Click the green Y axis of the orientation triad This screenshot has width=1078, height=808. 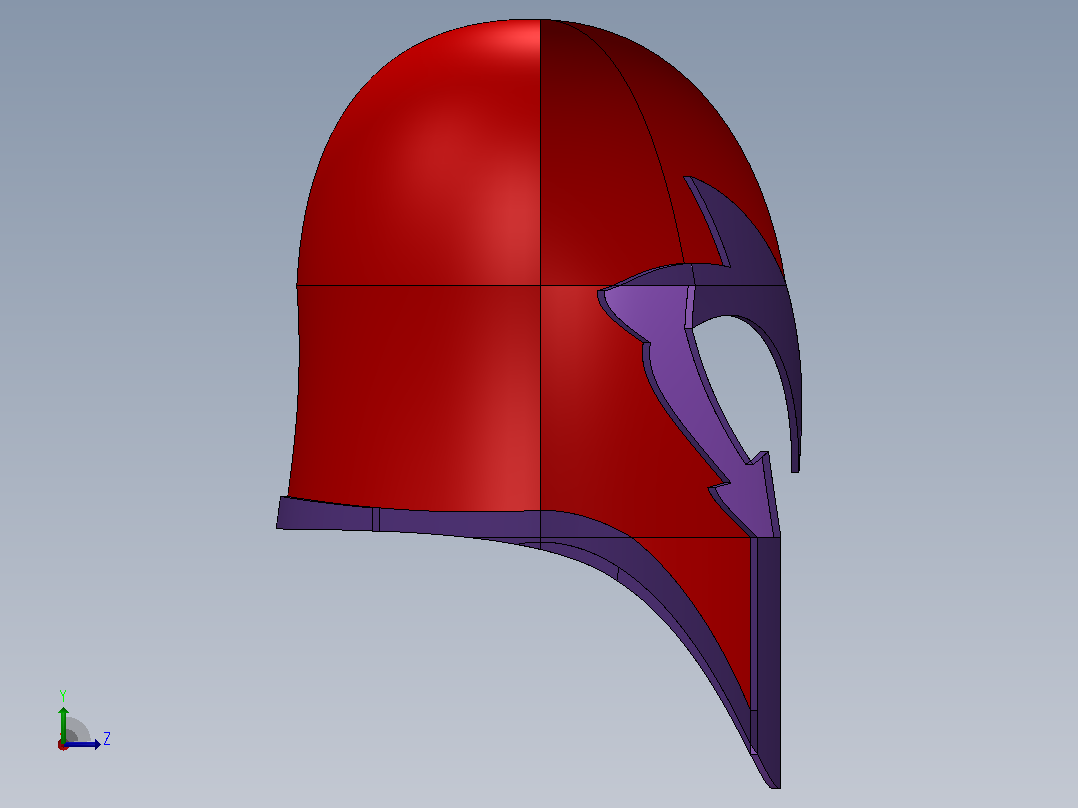63,723
